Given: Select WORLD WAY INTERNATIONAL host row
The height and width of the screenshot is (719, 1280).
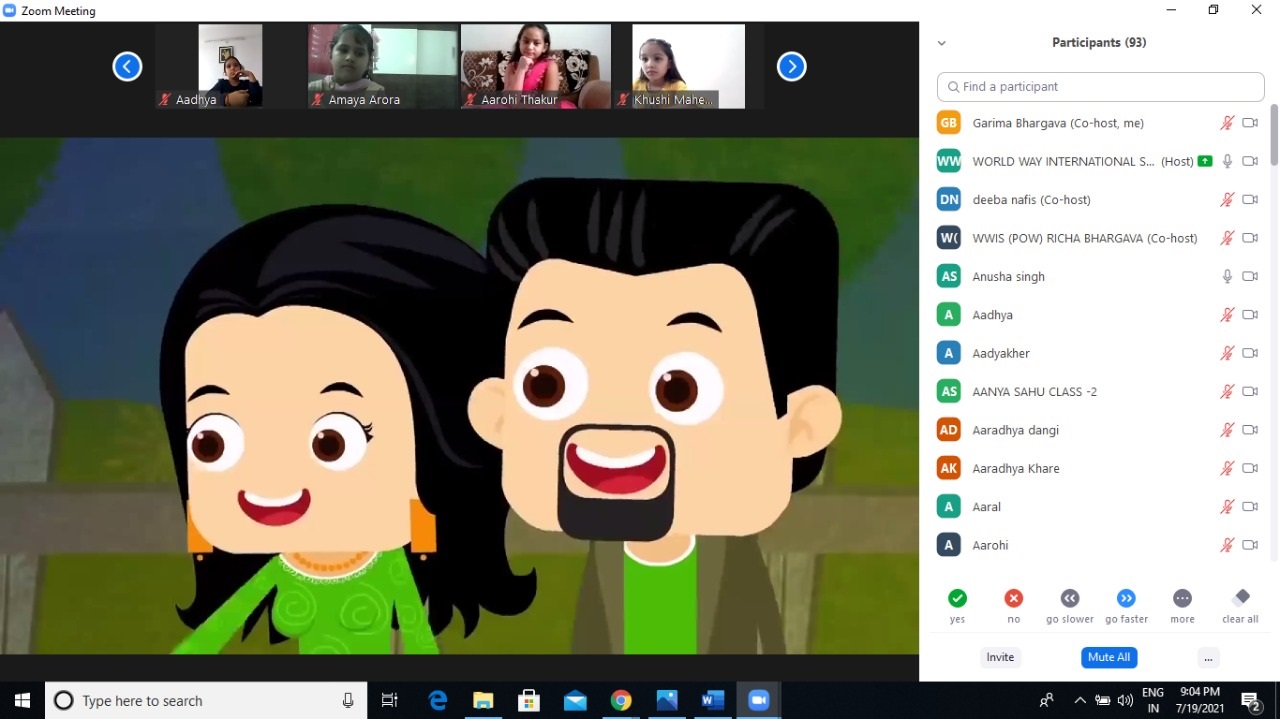Looking at the screenshot, I should 1098,161.
